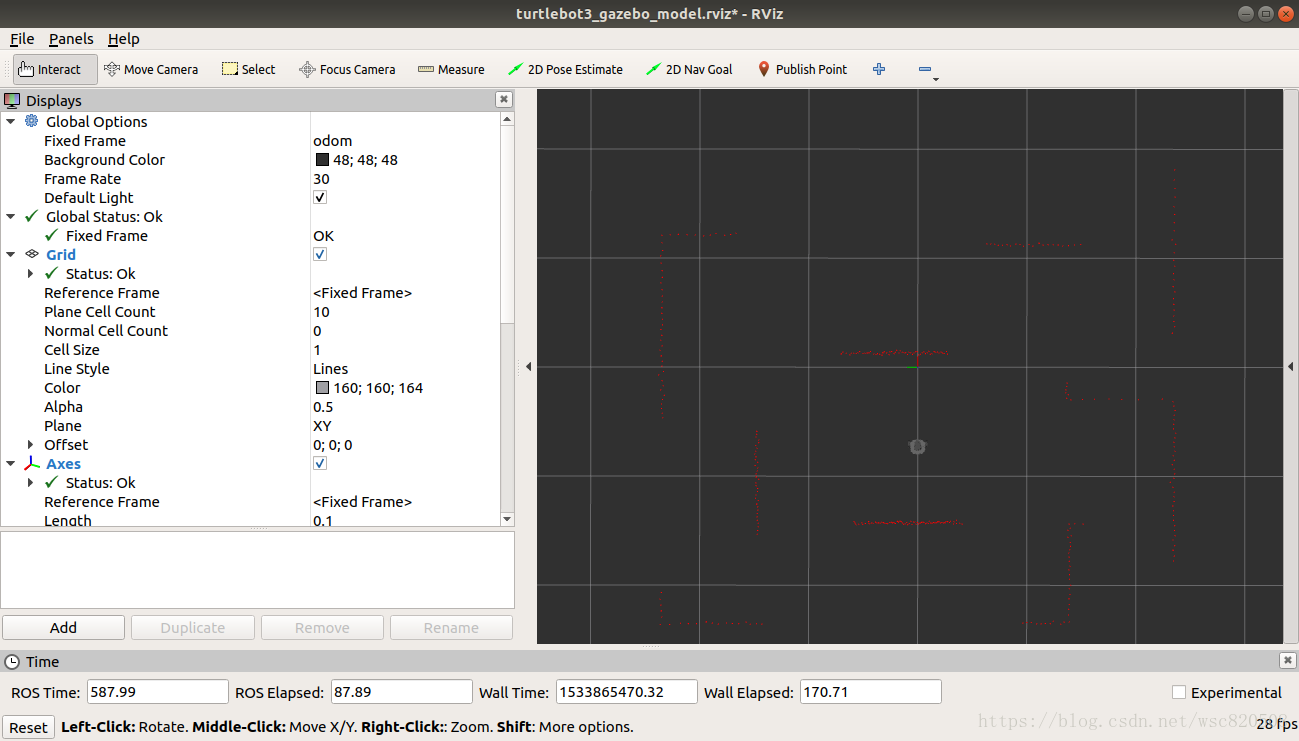The image size is (1299, 741).
Task: Open the File menu
Action: tap(22, 39)
